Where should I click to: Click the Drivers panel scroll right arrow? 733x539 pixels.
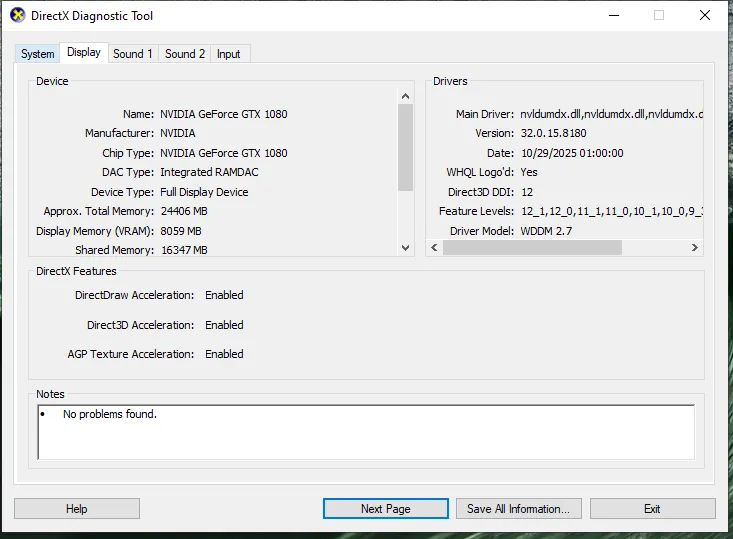coord(696,247)
